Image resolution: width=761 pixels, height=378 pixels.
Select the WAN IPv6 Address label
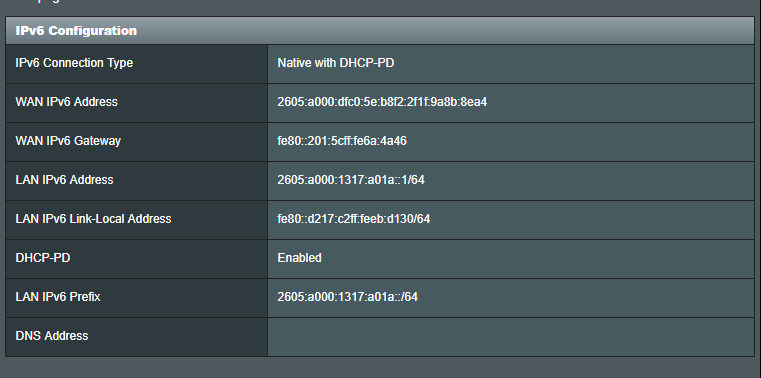pyautogui.click(x=66, y=102)
